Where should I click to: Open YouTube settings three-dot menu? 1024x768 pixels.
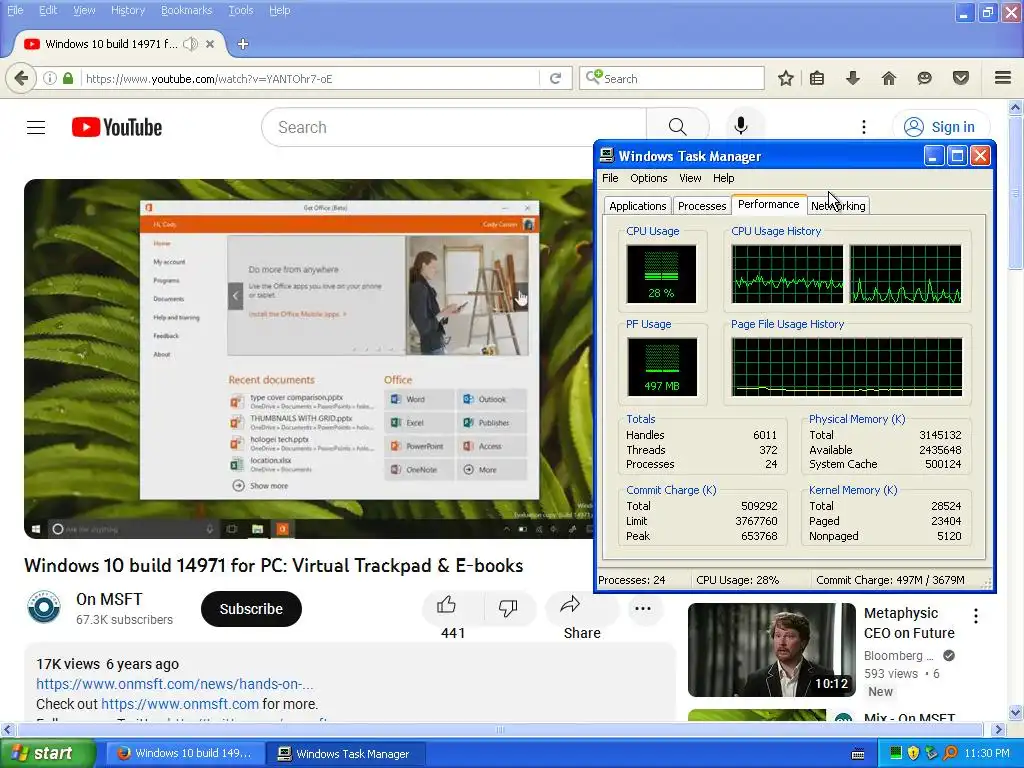tap(863, 127)
